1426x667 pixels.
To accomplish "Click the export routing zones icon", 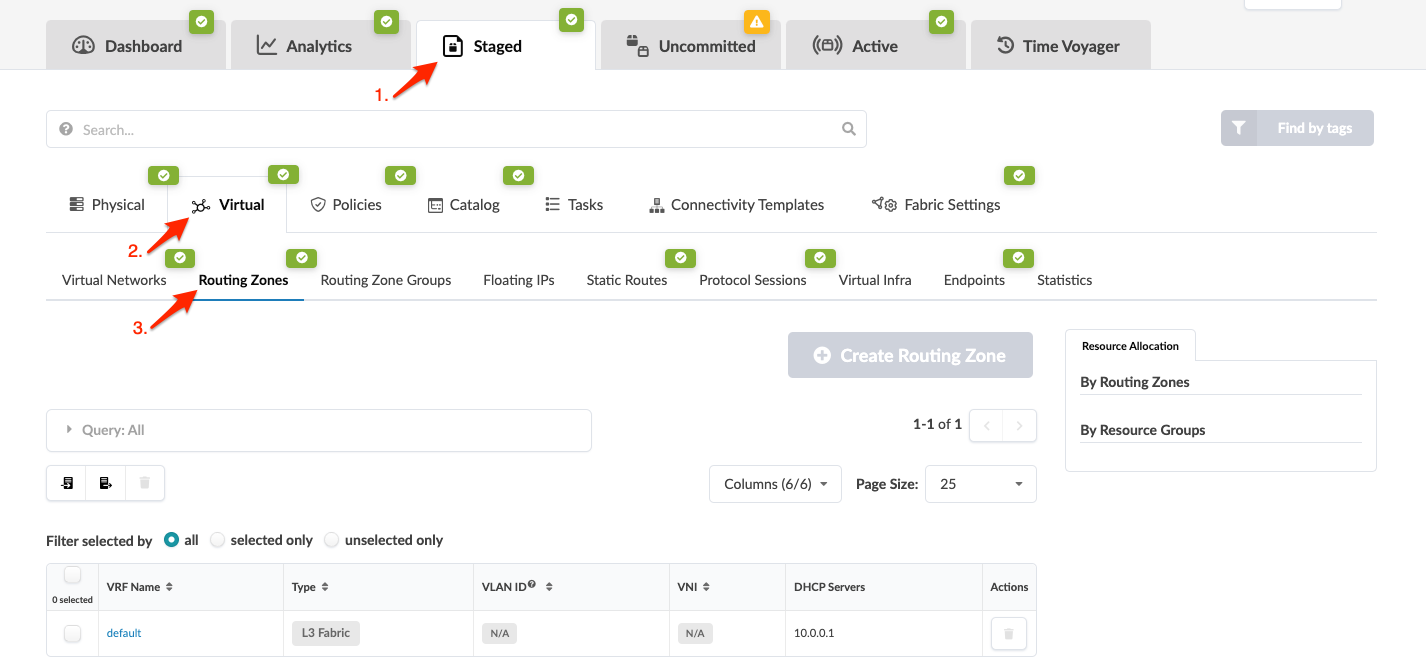I will pos(106,483).
